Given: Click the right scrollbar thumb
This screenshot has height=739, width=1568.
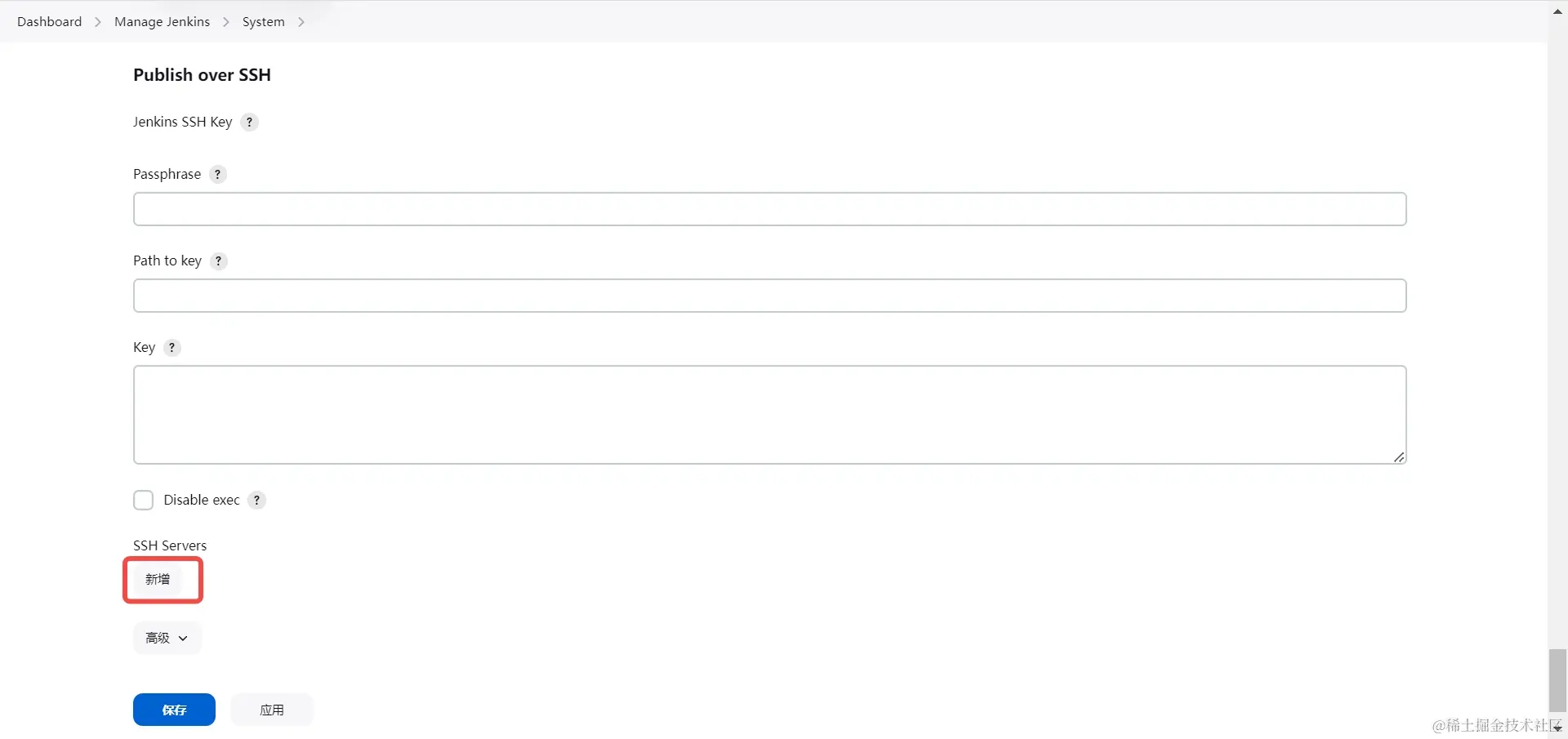Looking at the screenshot, I should tap(1557, 680).
